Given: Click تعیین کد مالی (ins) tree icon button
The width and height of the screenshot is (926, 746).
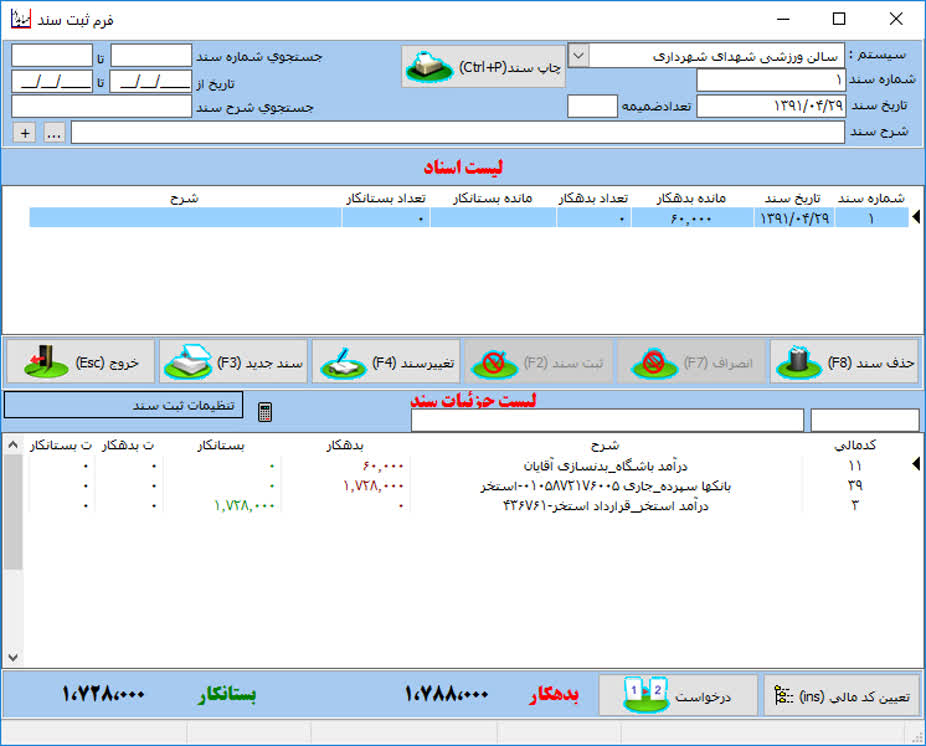Looking at the screenshot, I should tap(842, 696).
